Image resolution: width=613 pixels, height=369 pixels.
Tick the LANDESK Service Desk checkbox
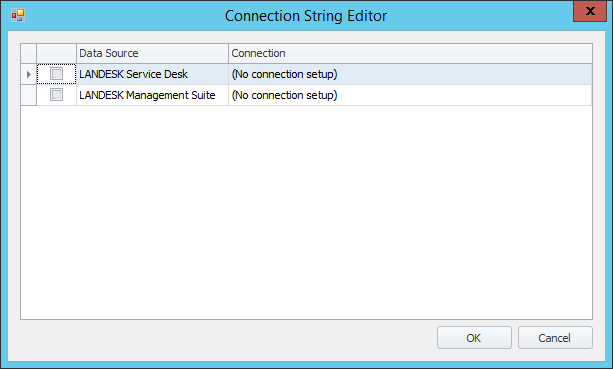pos(56,73)
